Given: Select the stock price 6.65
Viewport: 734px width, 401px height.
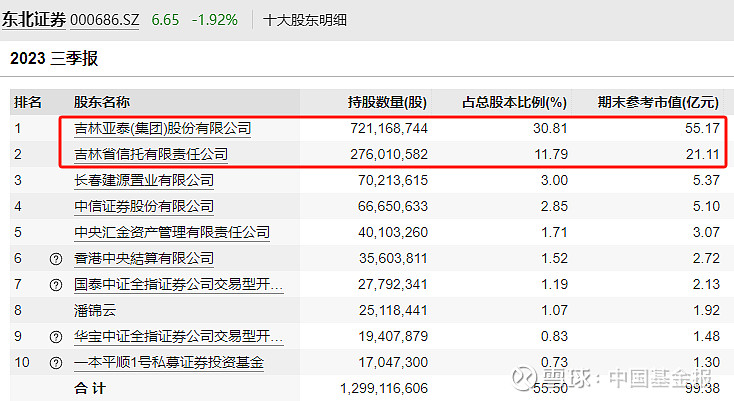Looking at the screenshot, I should pyautogui.click(x=165, y=20).
